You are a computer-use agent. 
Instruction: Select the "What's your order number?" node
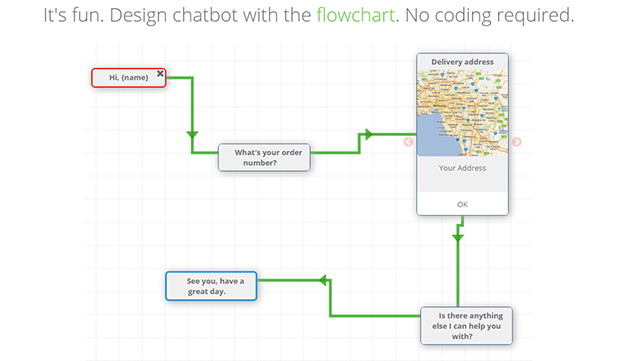[x=264, y=157]
